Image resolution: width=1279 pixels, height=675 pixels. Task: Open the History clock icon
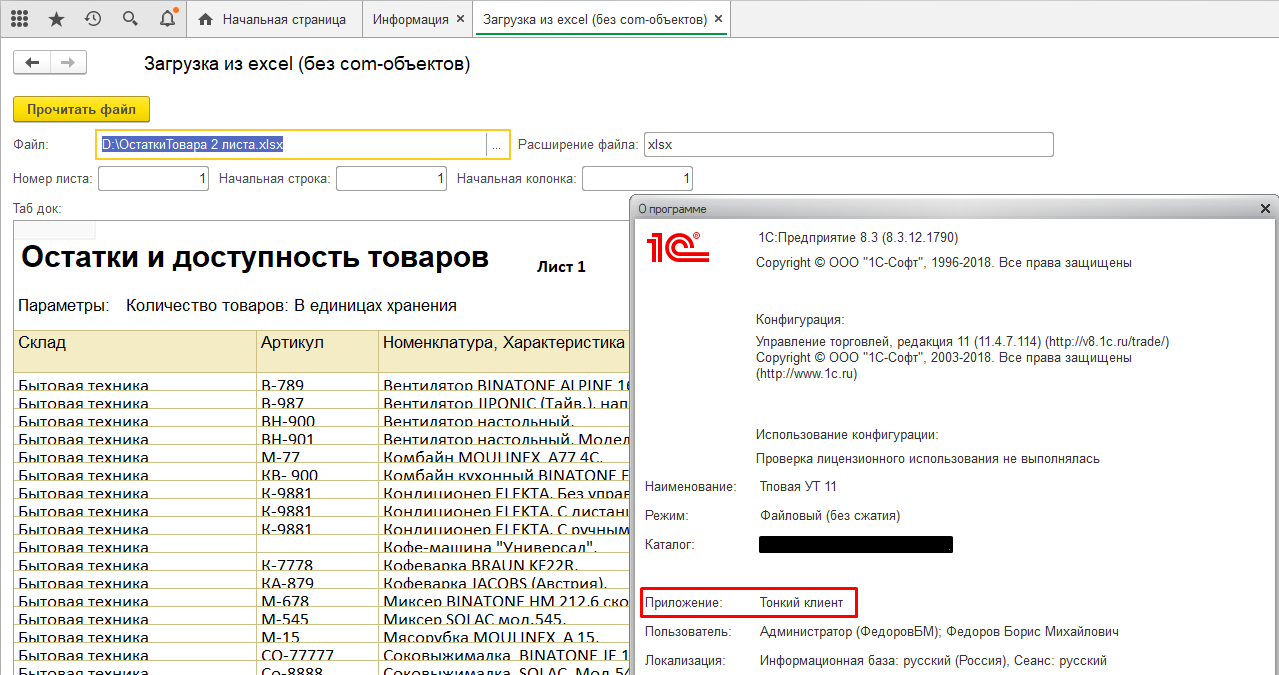coord(93,19)
